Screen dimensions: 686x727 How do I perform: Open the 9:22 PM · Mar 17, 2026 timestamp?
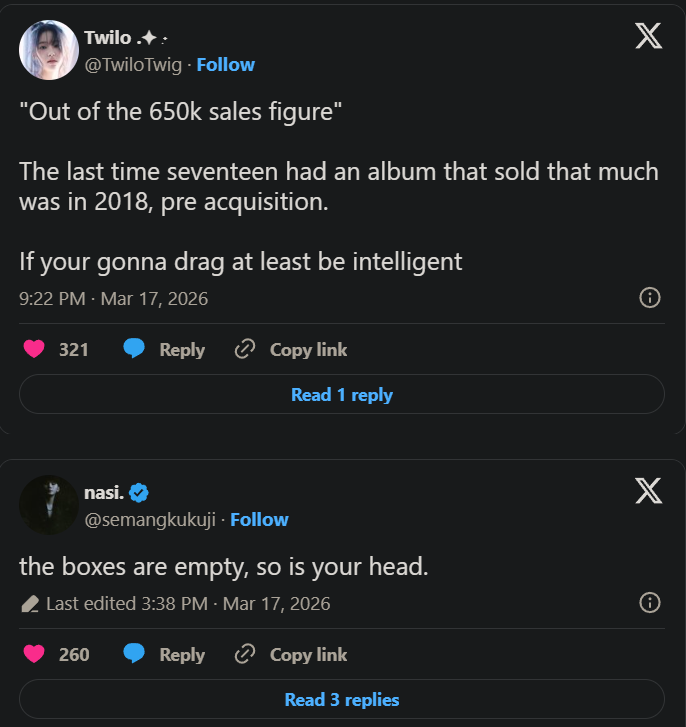tap(113, 298)
